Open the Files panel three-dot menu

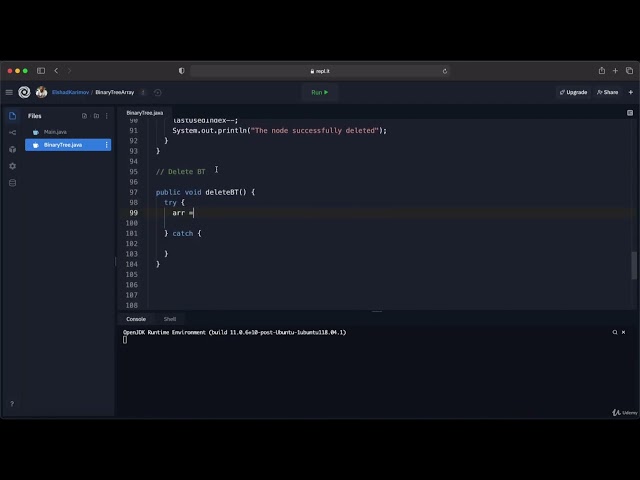(x=107, y=116)
